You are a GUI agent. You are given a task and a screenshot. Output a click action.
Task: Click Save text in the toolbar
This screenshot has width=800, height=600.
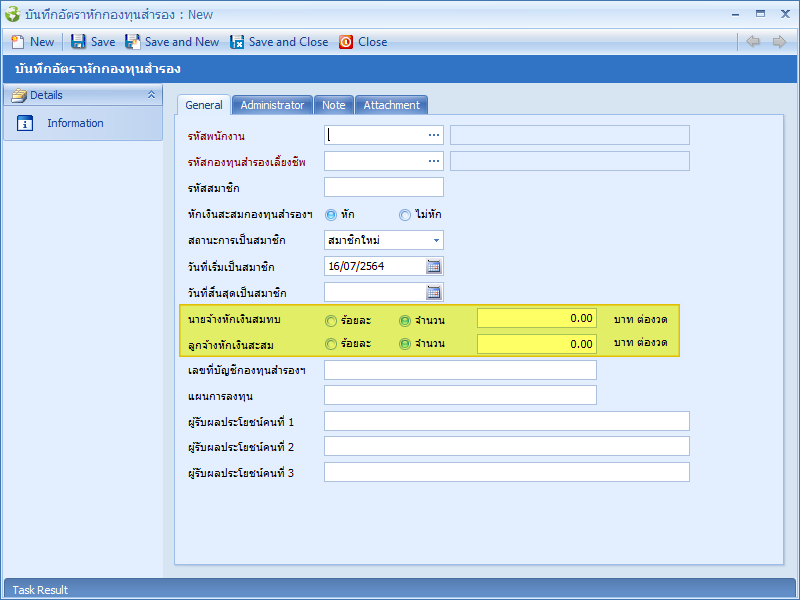pyautogui.click(x=103, y=42)
